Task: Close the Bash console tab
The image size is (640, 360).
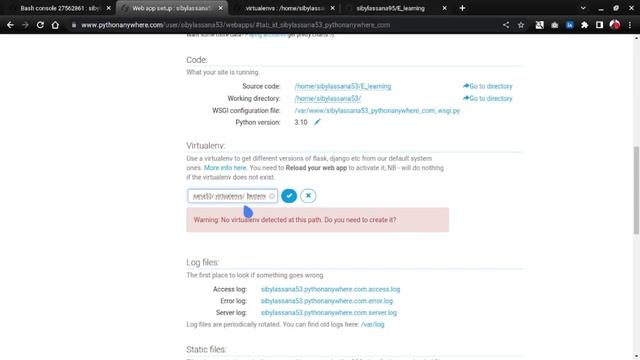Action: (108, 8)
